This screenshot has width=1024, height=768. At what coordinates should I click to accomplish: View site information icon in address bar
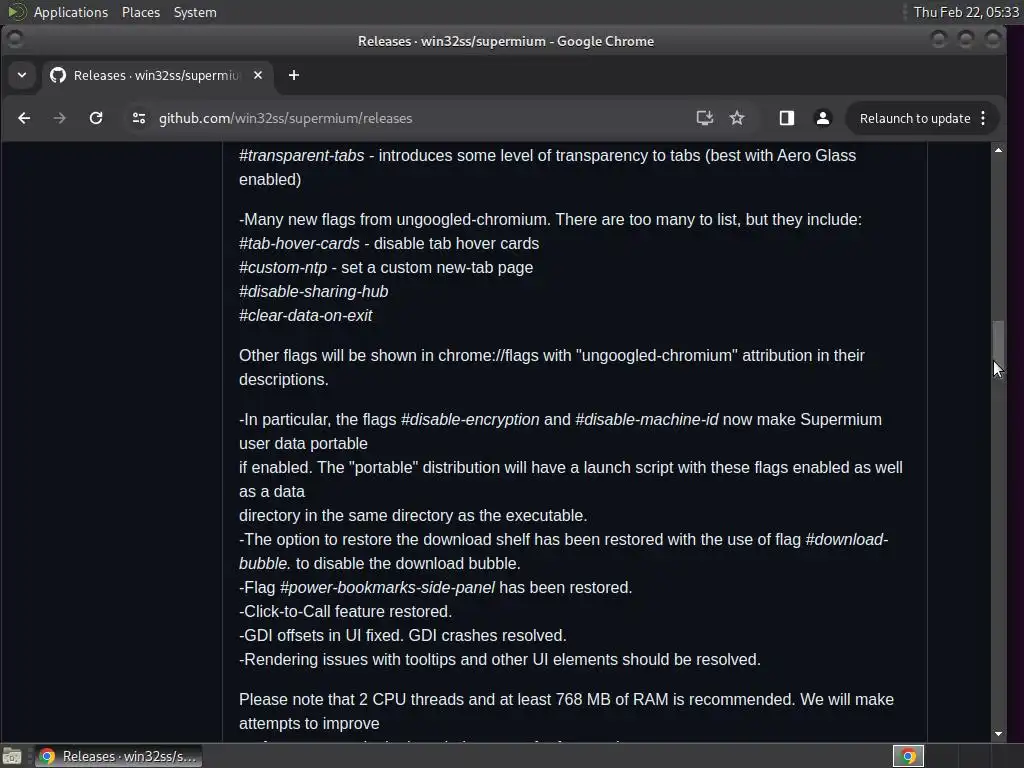click(x=138, y=118)
